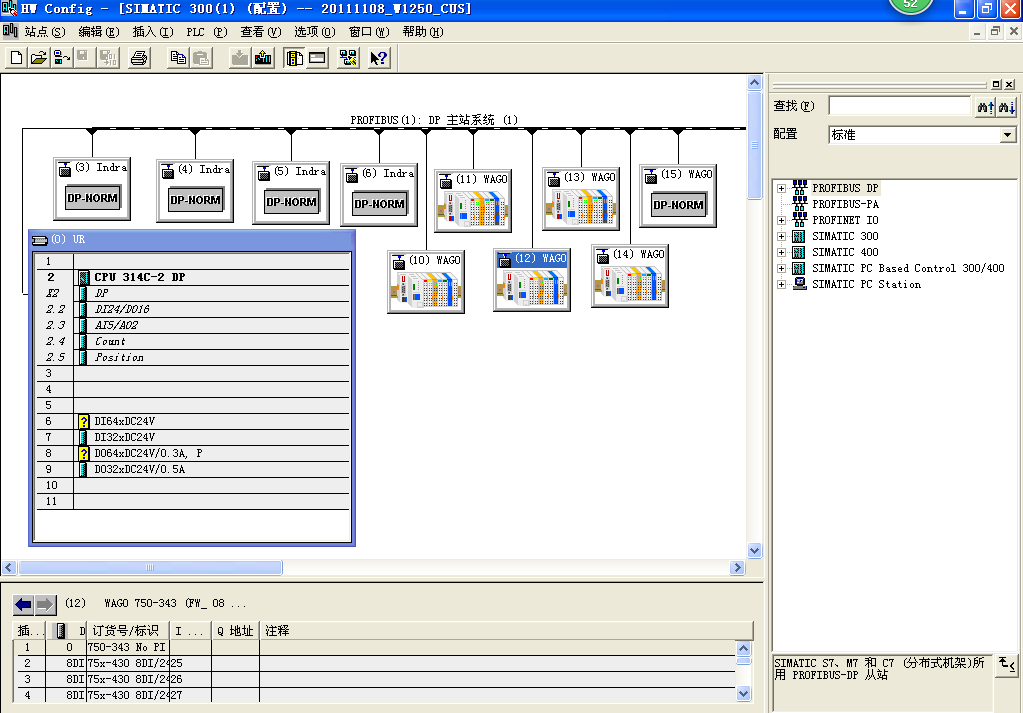Select the (14) WAGO station
The height and width of the screenshot is (713, 1023).
(630, 276)
